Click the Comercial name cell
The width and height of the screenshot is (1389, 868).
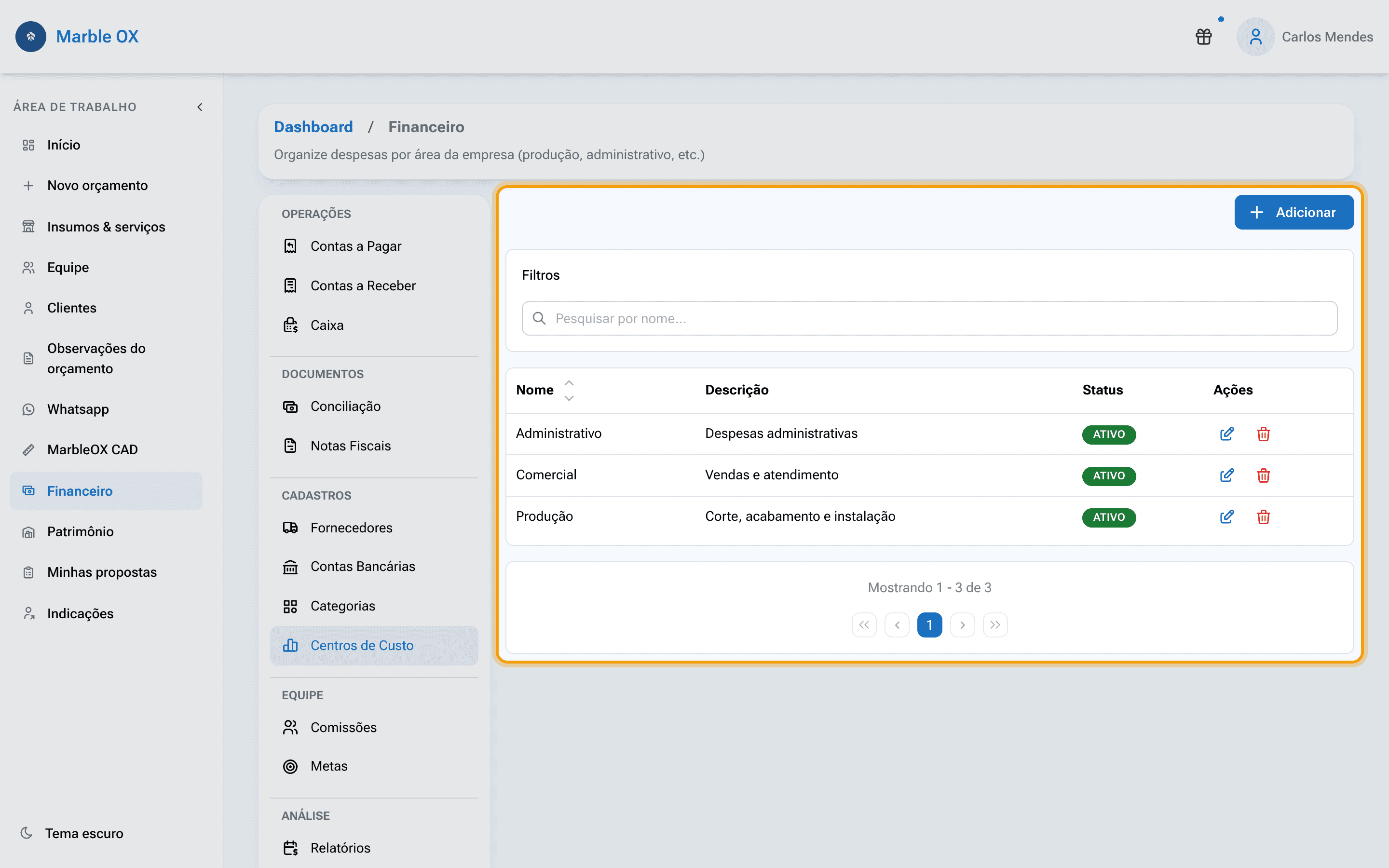546,475
